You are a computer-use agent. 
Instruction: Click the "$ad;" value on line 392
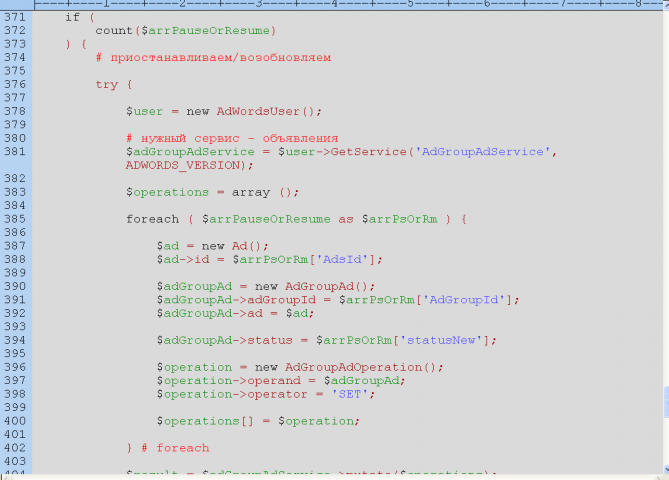point(300,313)
